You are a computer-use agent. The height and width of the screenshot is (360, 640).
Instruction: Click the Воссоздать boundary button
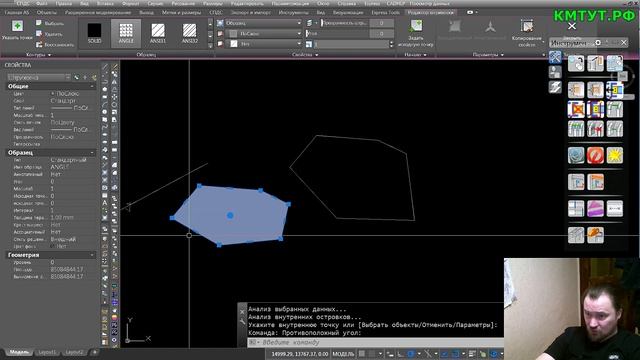(x=55, y=44)
